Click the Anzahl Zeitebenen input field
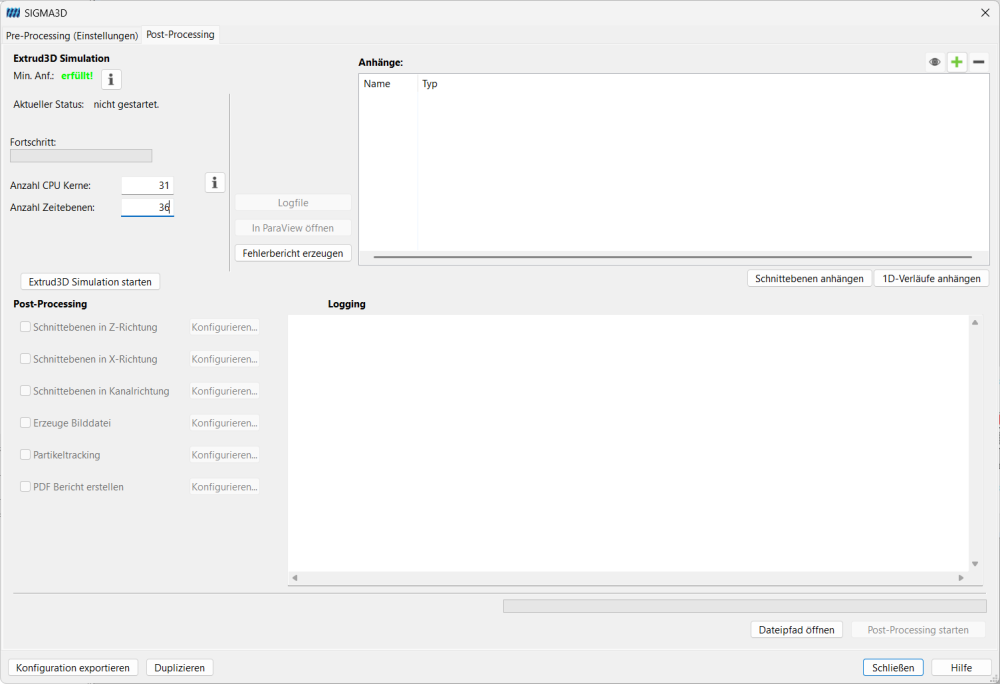The height and width of the screenshot is (684, 1000). click(147, 207)
